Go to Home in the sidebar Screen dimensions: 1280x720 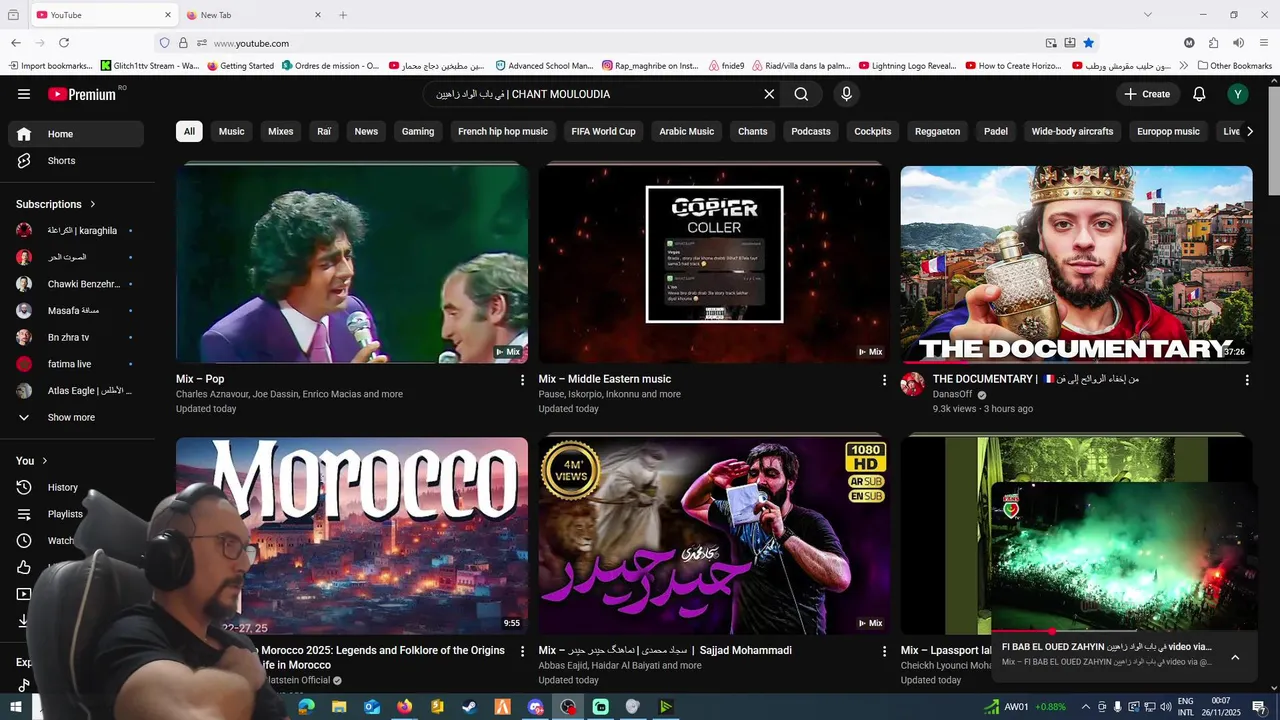(76, 134)
